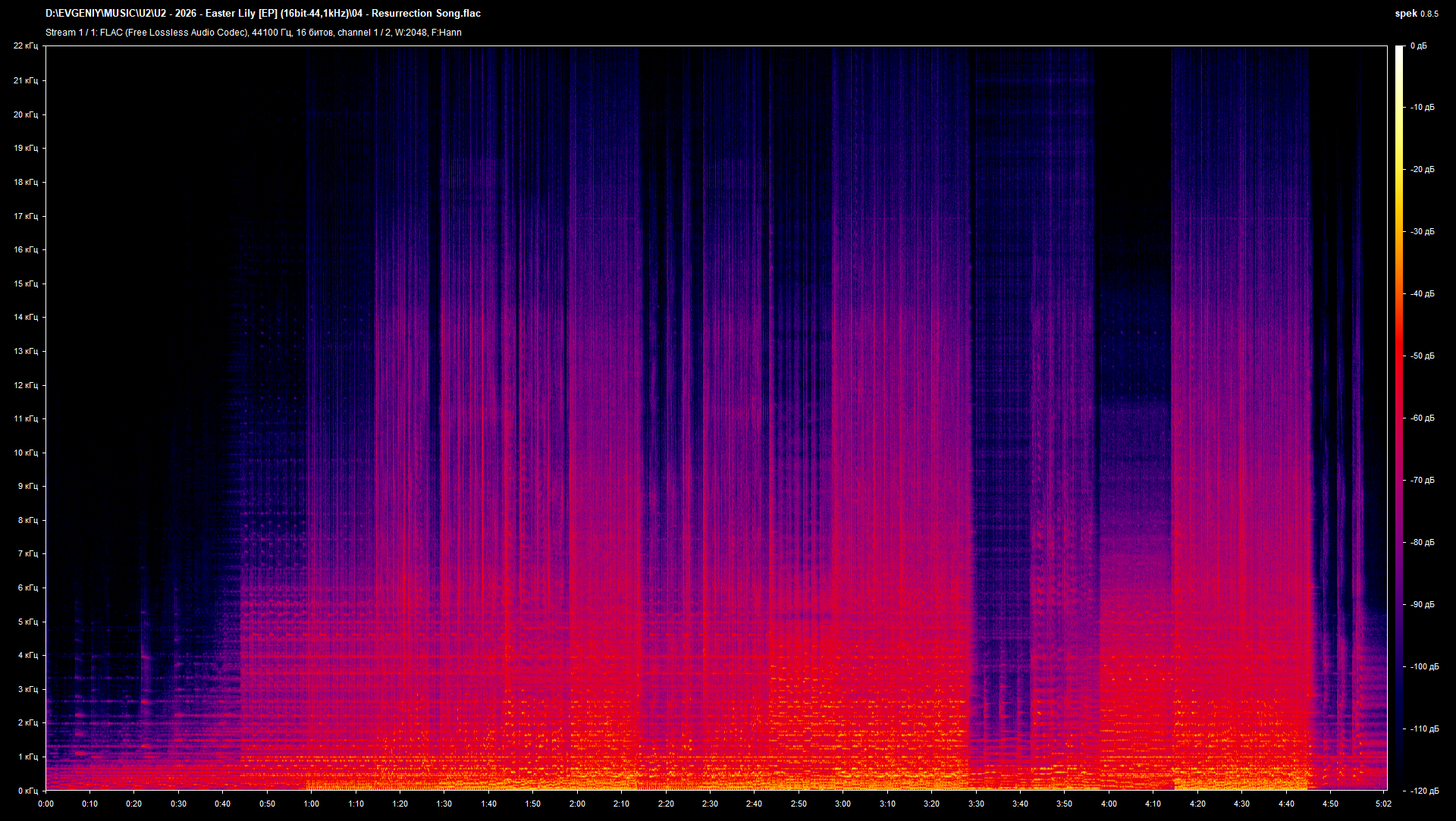Image resolution: width=1456 pixels, height=821 pixels.
Task: Pick the '0:30' time axis label
Action: click(178, 804)
